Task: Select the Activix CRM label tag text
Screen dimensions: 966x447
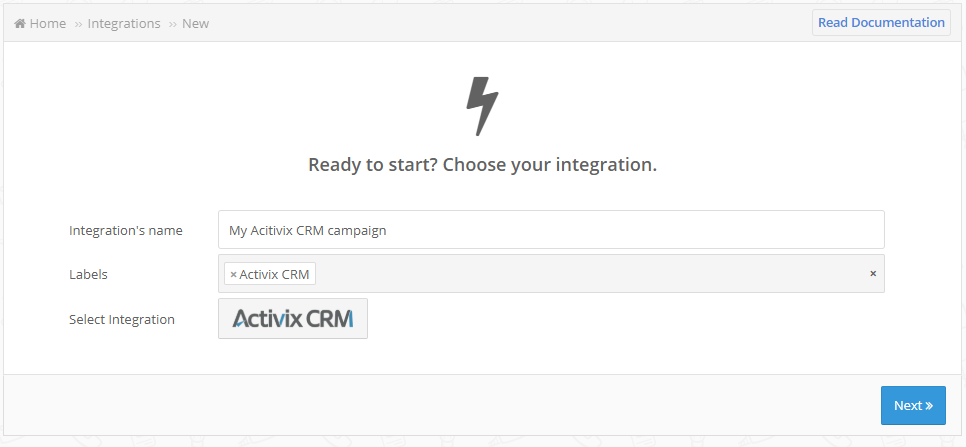Action: click(x=274, y=275)
